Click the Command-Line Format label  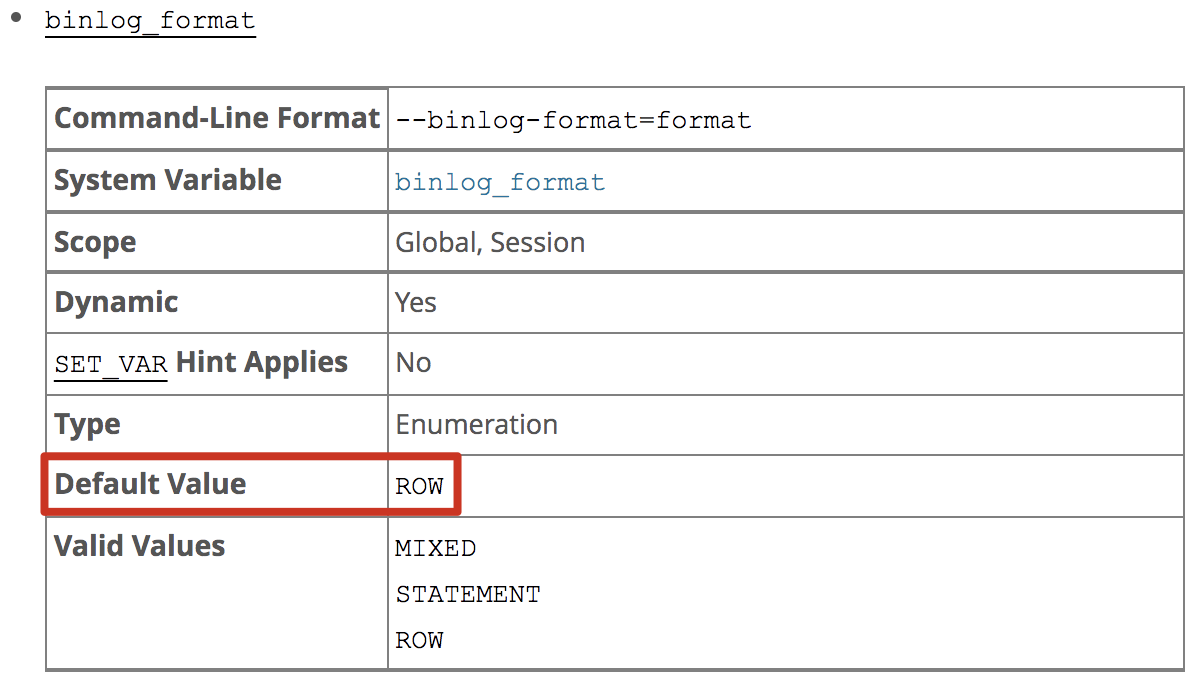[217, 118]
